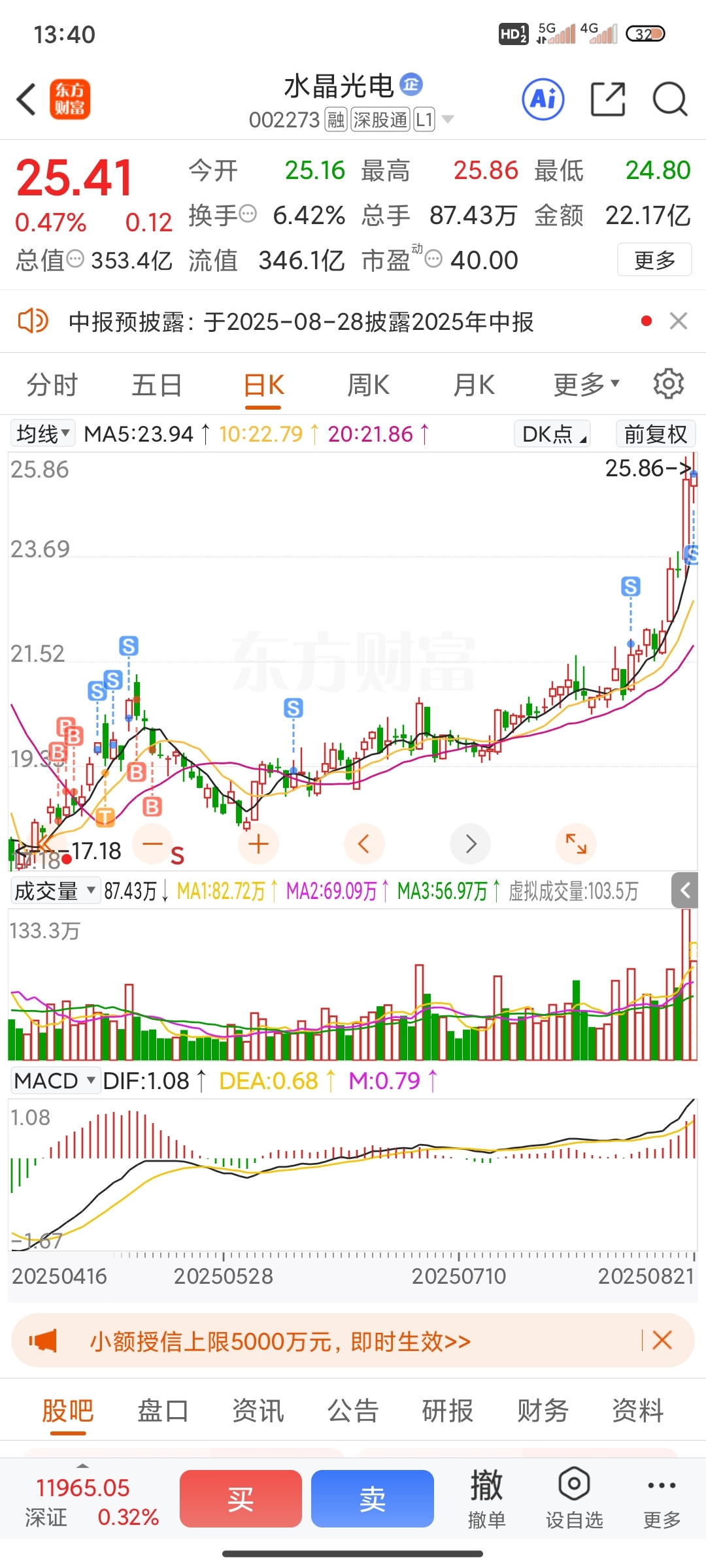Viewport: 706px width, 1568px height.
Task: Open the MACD indicator dropdown
Action: point(55,1081)
